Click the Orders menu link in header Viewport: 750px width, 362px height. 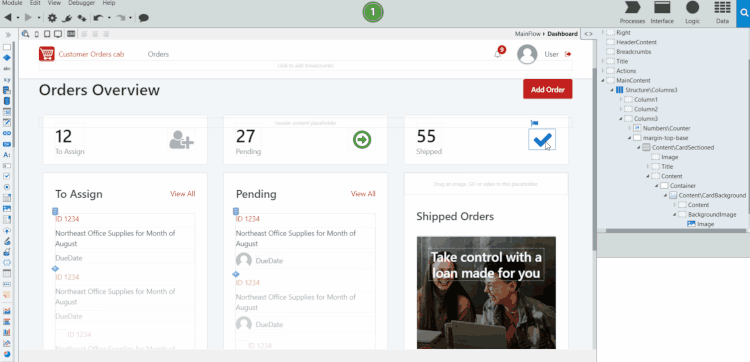click(x=158, y=54)
